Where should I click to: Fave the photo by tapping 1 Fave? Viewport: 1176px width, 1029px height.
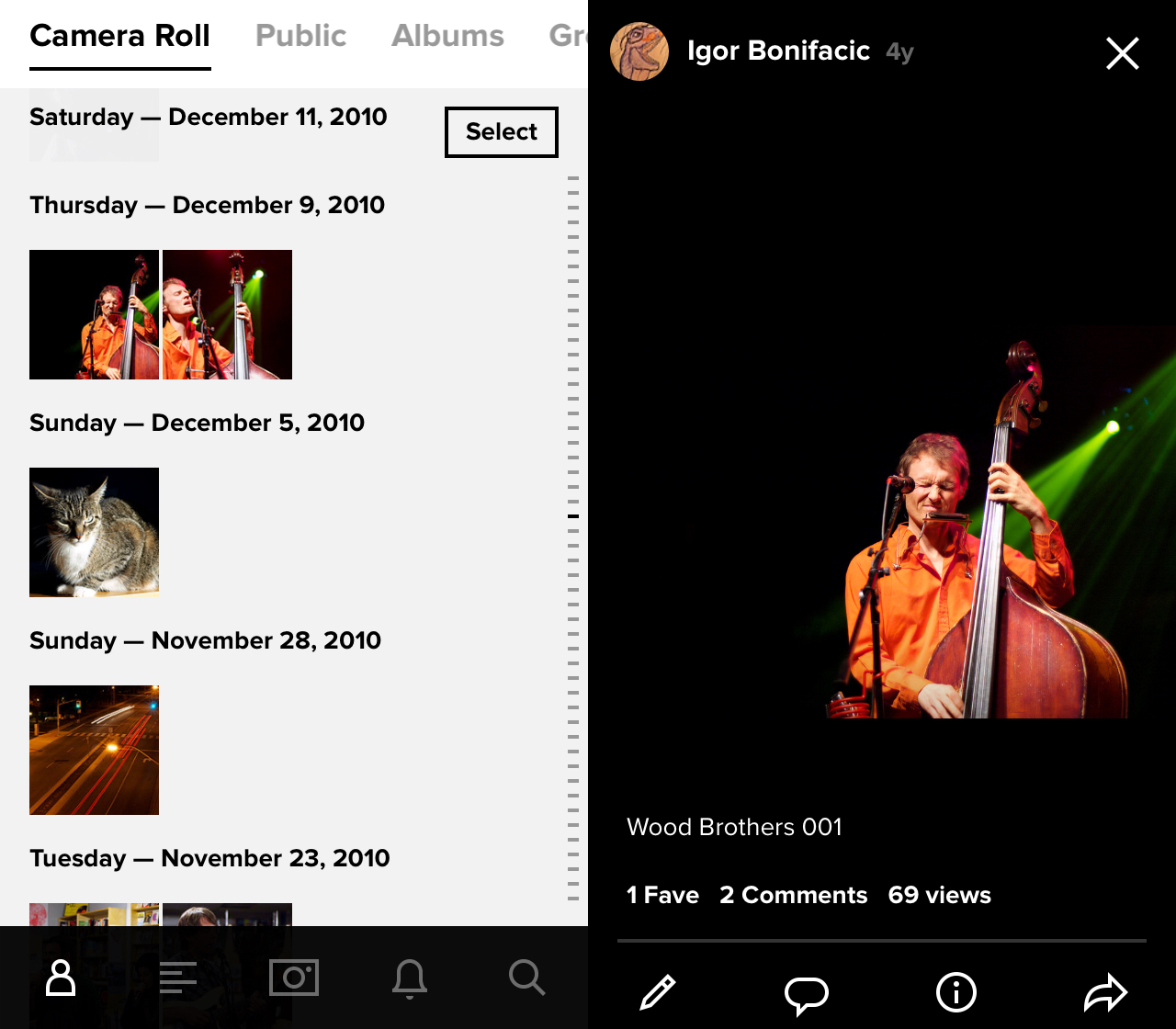tap(662, 895)
